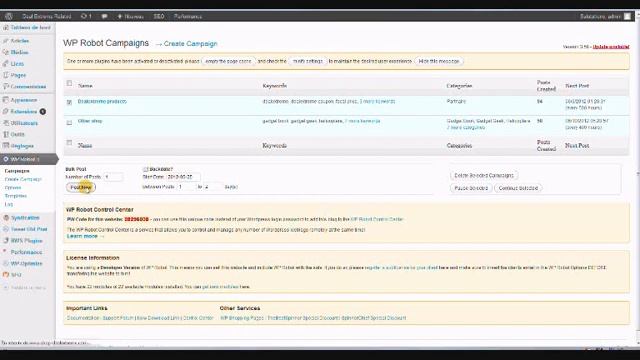Viewport: 640px width, 360px height.
Task: Click the first Between Posts input field
Action: 186,187
